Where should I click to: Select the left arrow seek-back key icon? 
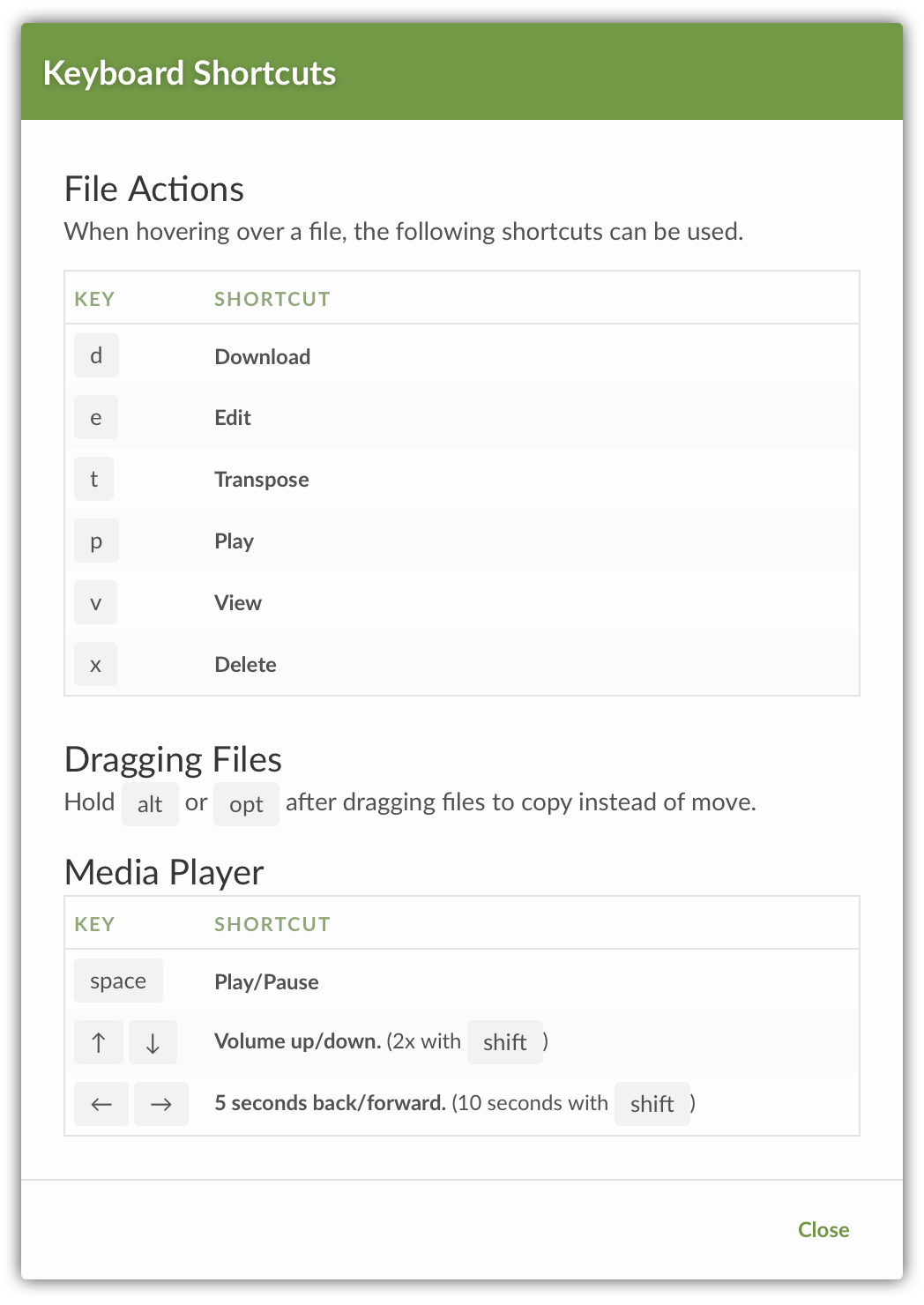[101, 1104]
